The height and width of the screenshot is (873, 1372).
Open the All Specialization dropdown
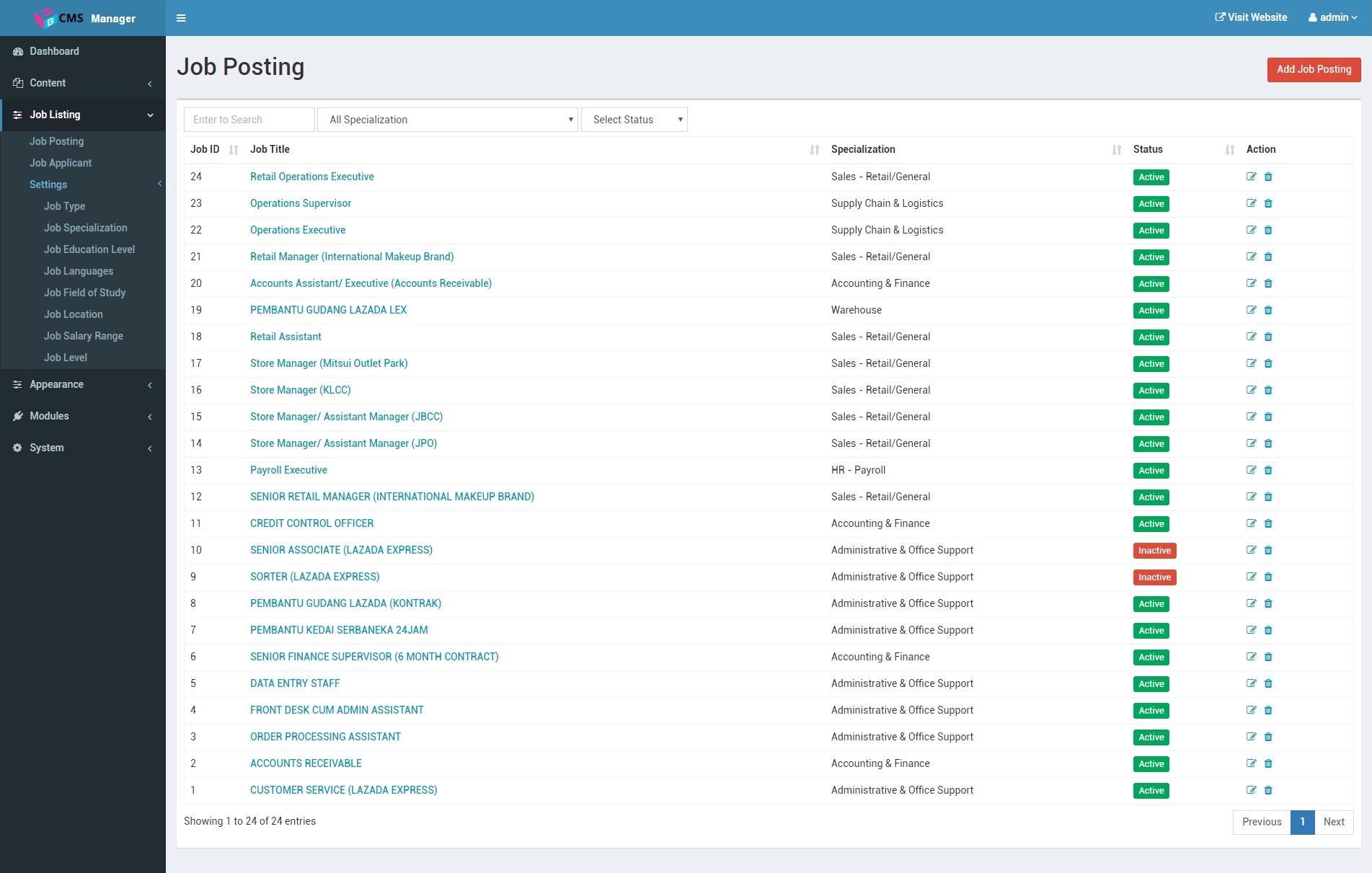[x=448, y=120]
